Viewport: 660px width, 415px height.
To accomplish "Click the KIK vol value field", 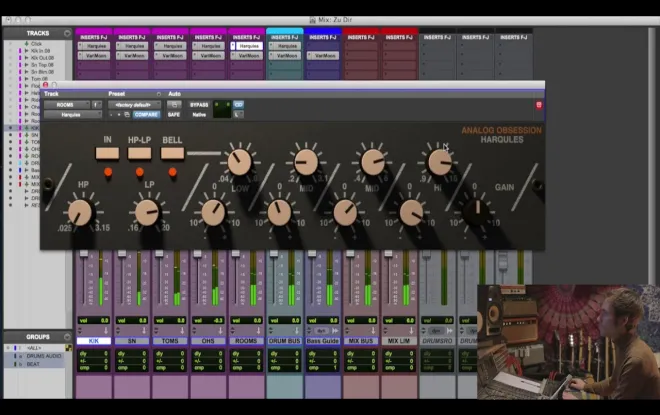I will 93,320.
